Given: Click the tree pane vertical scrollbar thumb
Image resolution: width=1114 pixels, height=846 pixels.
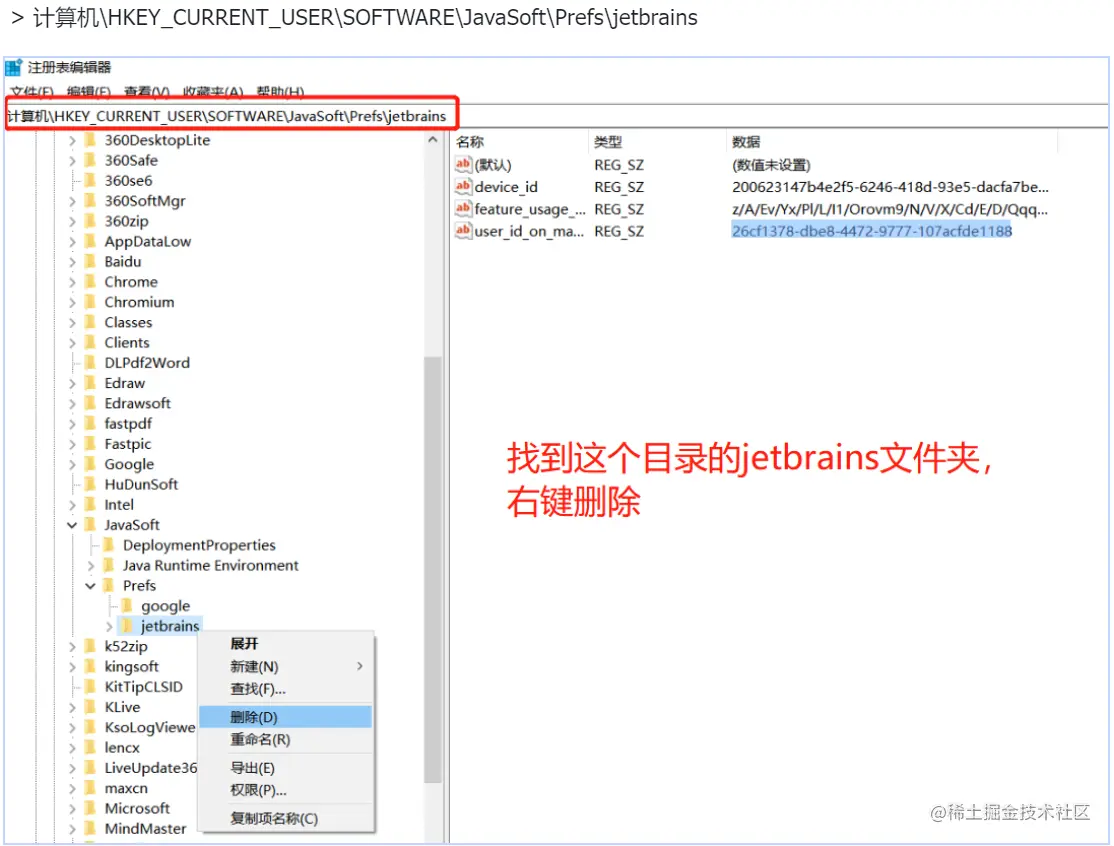Looking at the screenshot, I should (433, 569).
